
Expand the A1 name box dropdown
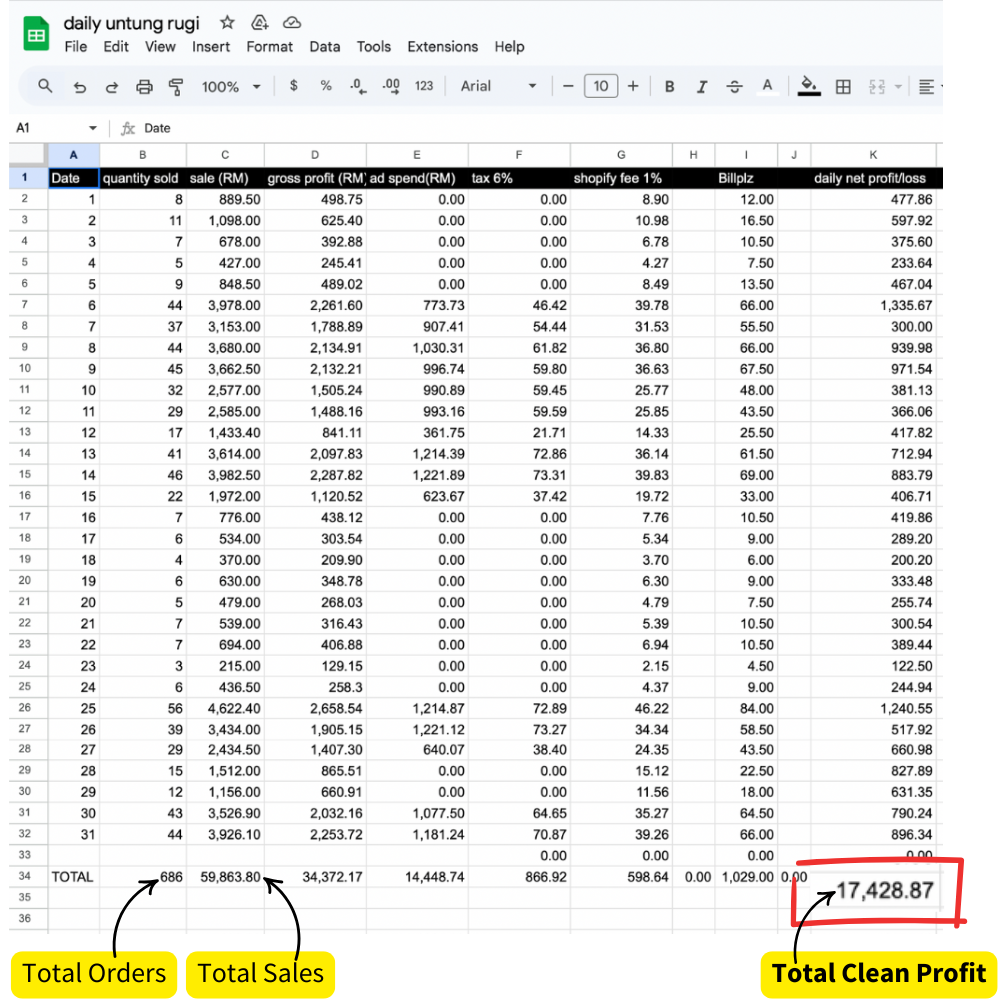[93, 128]
